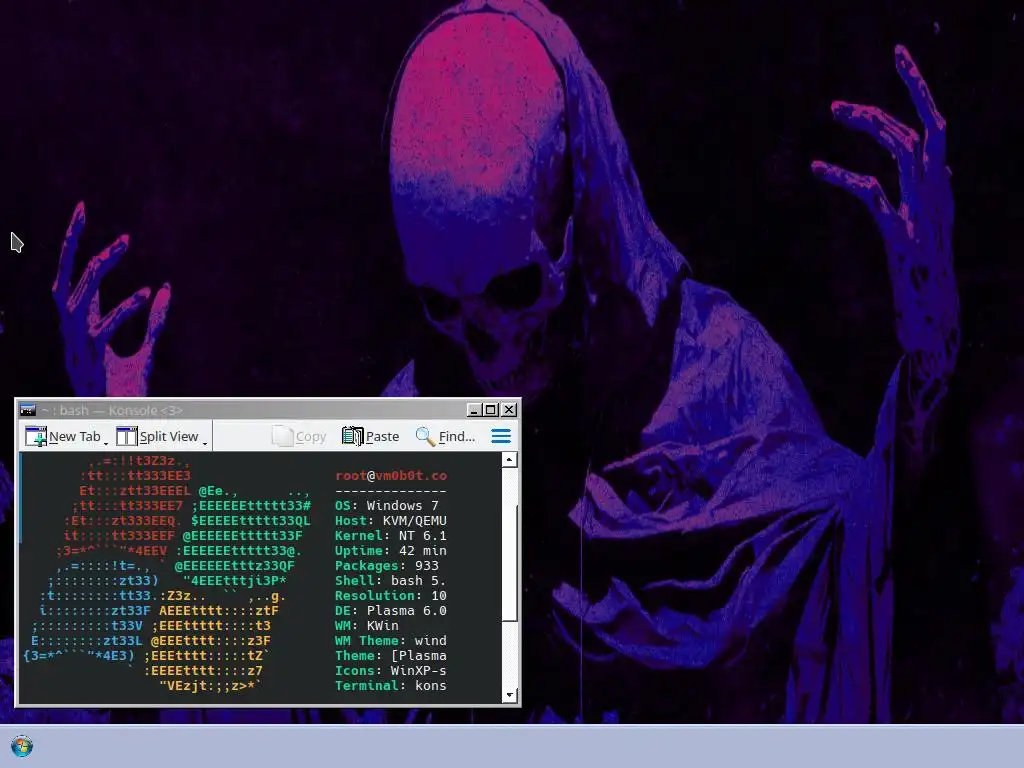Expand the New Tab dropdown arrow
This screenshot has width=1024, height=768.
106,443
